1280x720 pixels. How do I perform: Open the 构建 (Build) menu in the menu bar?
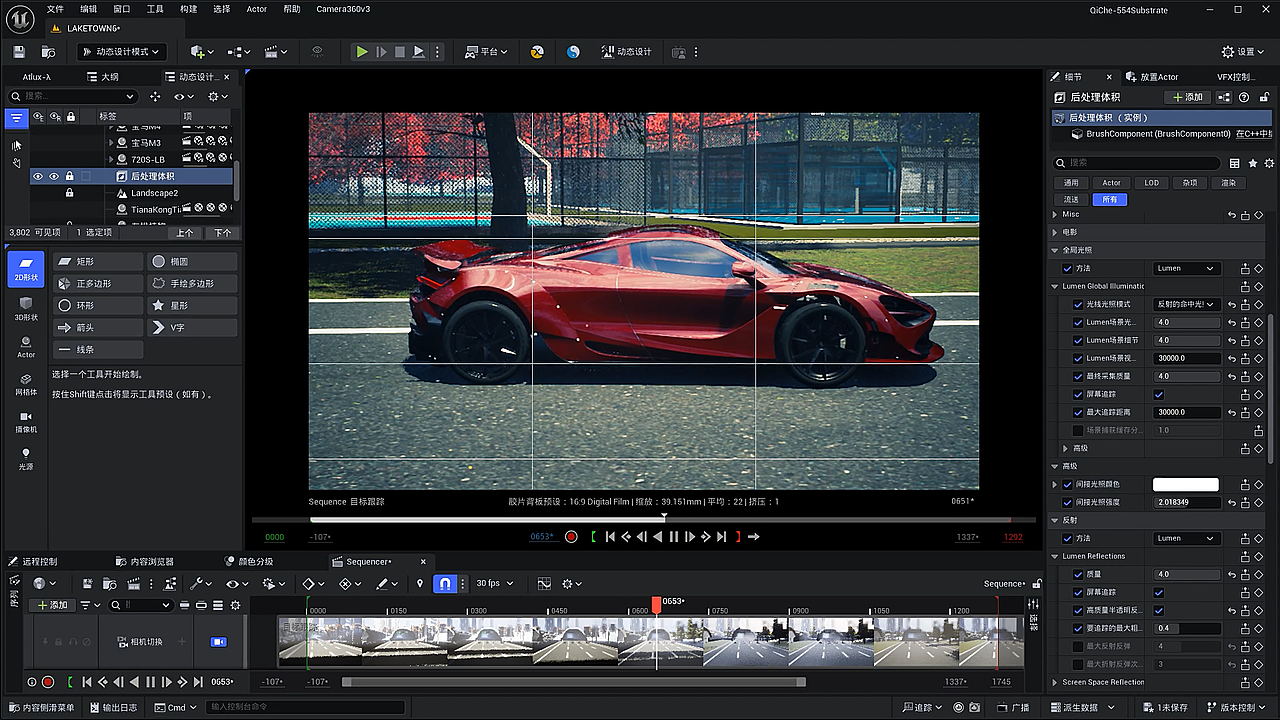point(188,9)
